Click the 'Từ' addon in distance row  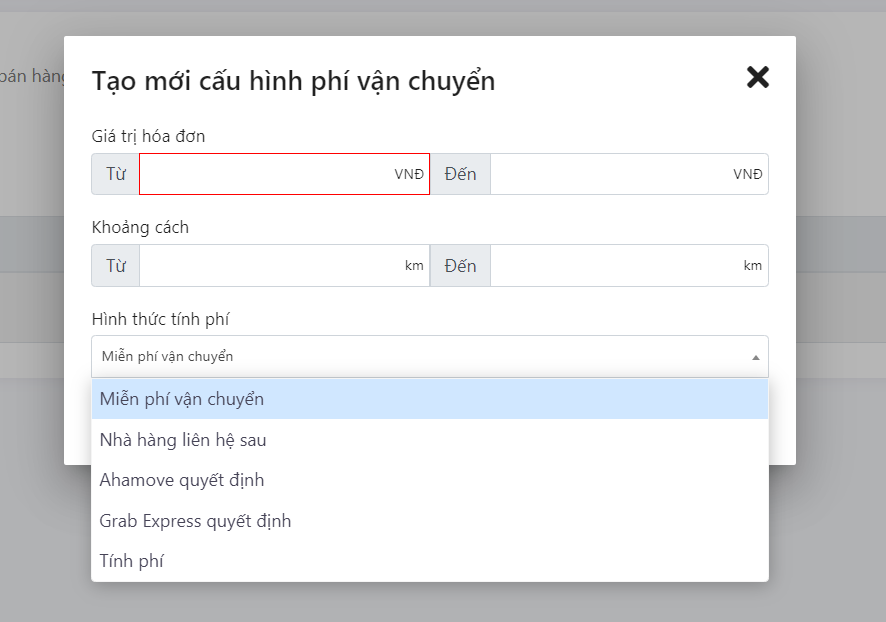[x=116, y=266]
